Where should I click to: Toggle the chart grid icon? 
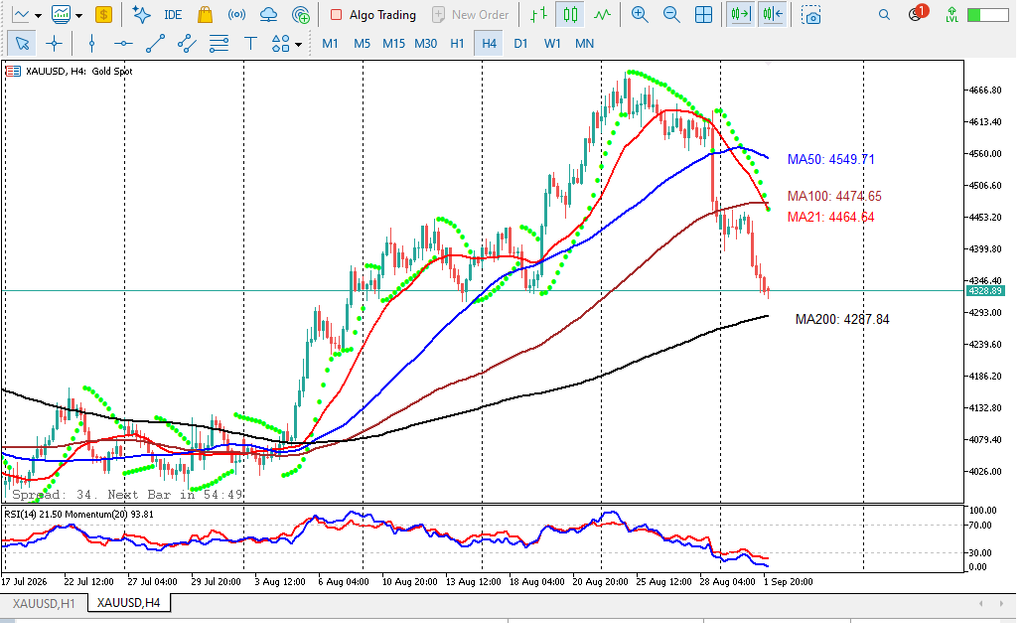pos(703,14)
